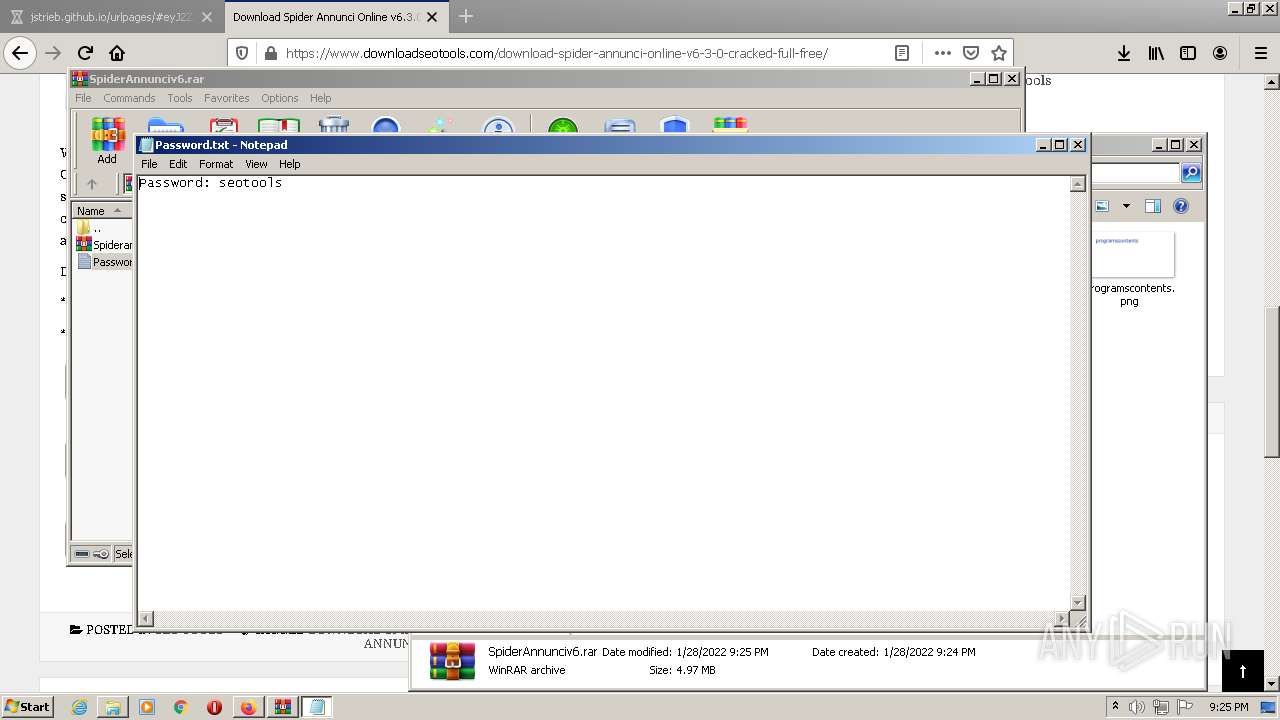Click WinRAR's blue shield Protect icon

(675, 126)
